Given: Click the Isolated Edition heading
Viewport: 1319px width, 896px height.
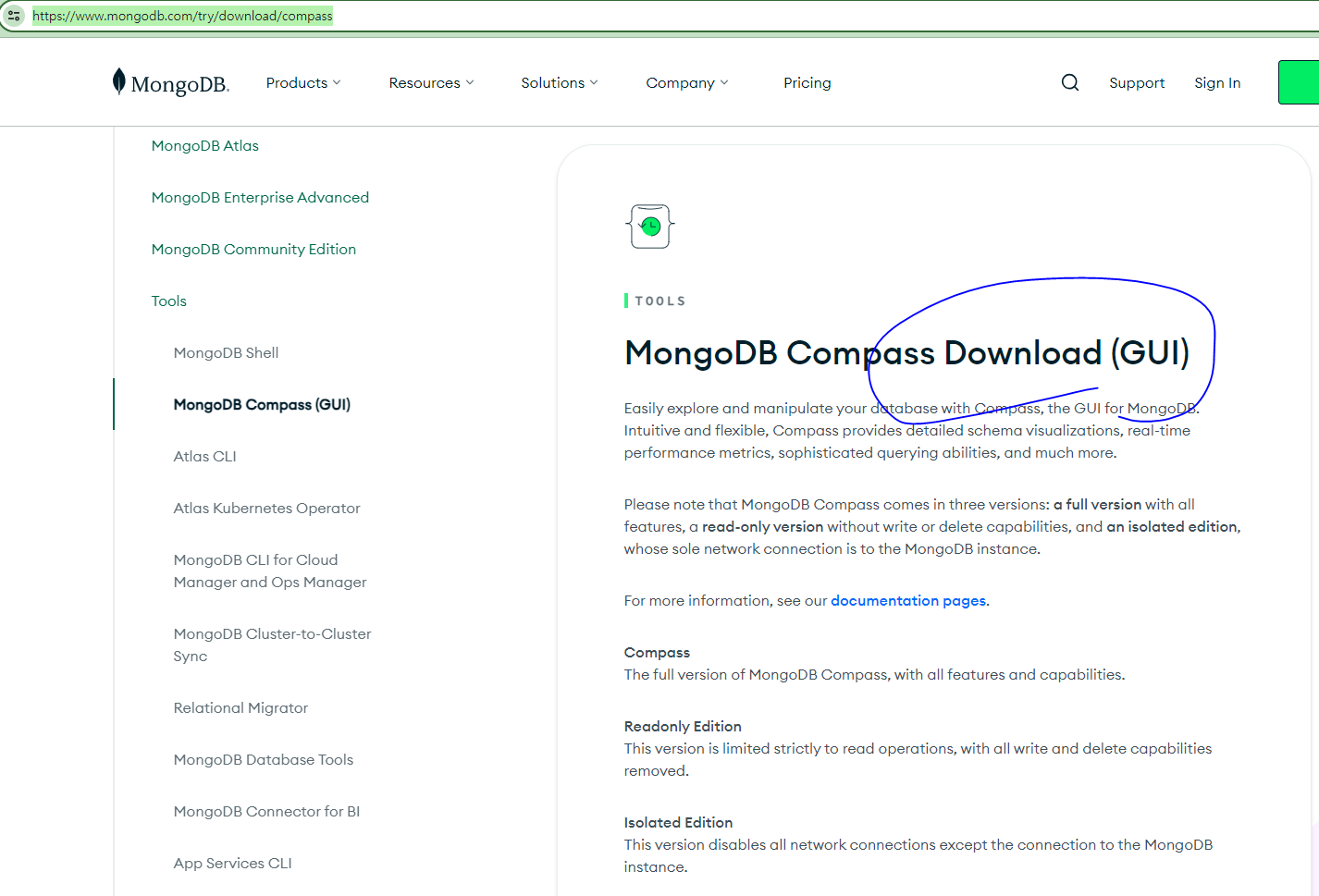Looking at the screenshot, I should tap(678, 822).
